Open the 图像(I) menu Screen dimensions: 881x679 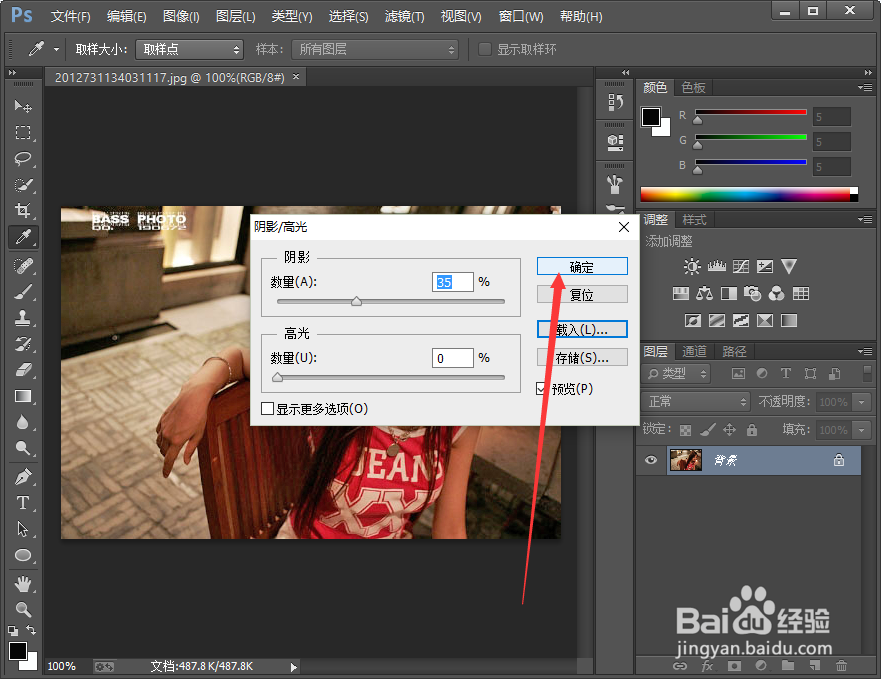(x=181, y=16)
